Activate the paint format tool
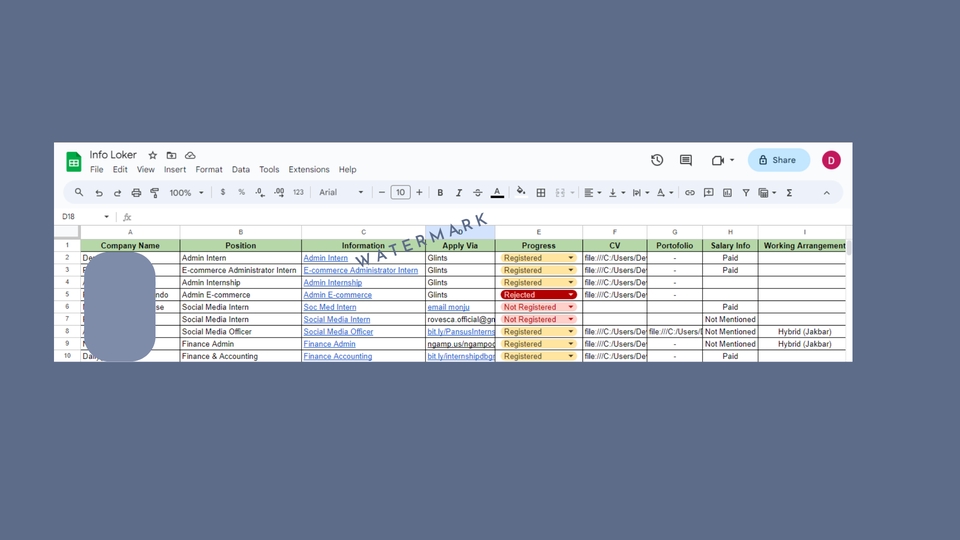The height and width of the screenshot is (540, 960). click(155, 193)
